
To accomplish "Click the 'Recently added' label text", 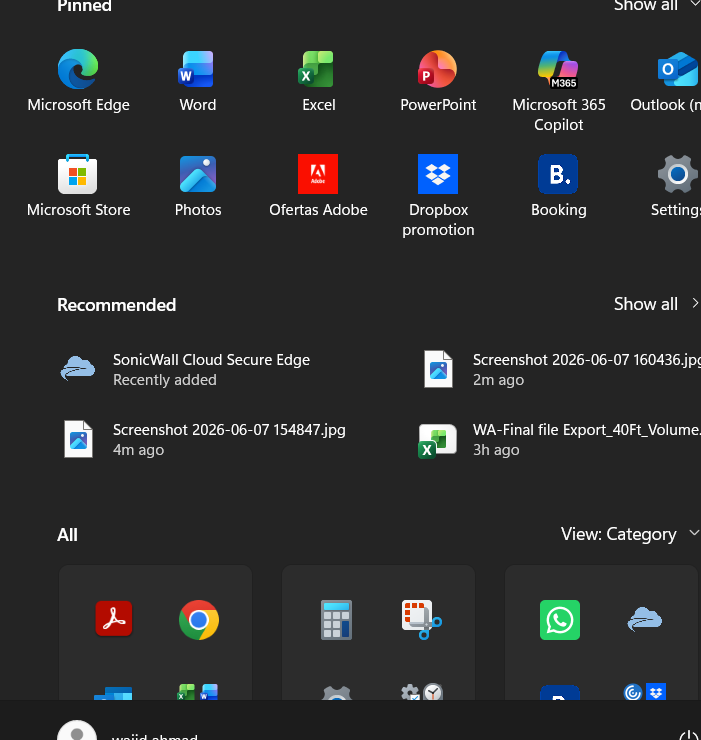I will (x=165, y=380).
